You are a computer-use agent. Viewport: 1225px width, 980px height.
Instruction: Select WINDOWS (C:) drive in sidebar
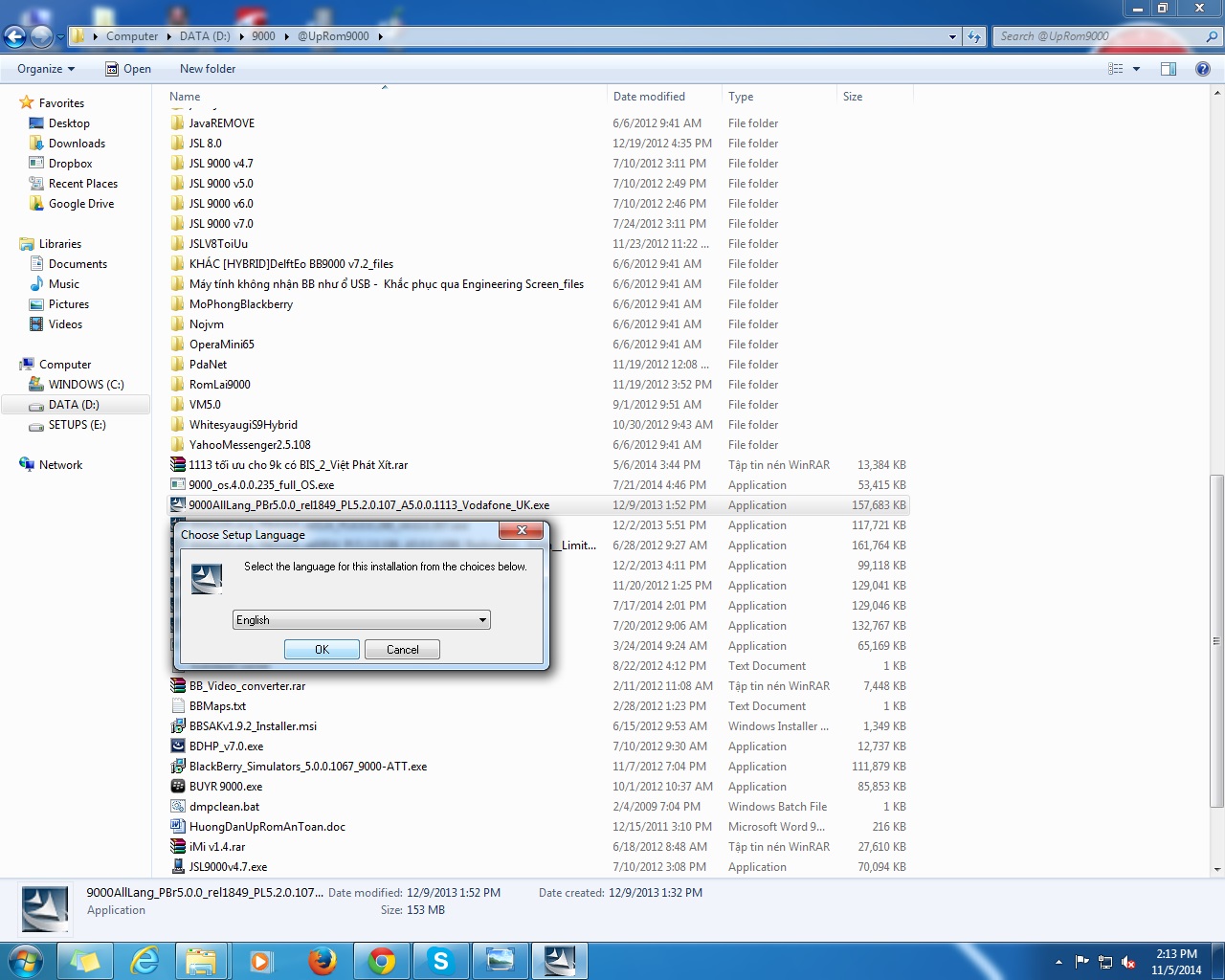pos(86,385)
